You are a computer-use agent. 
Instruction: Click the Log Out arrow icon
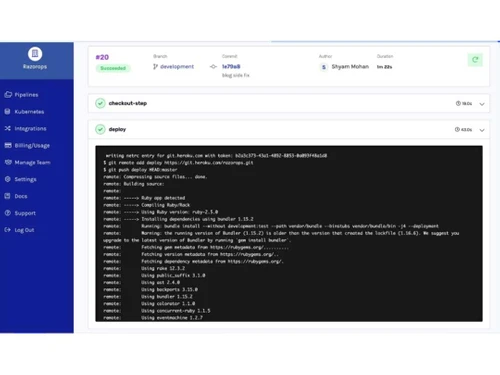click(8, 230)
